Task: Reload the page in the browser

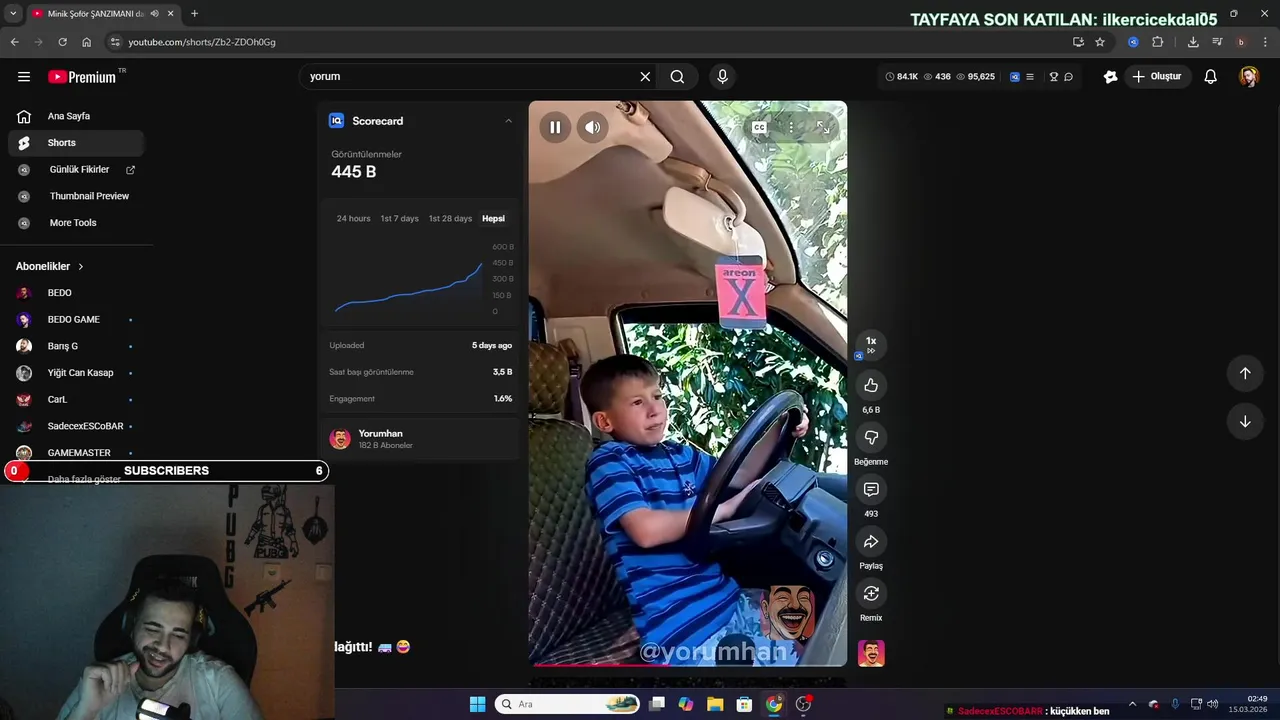Action: [62, 42]
